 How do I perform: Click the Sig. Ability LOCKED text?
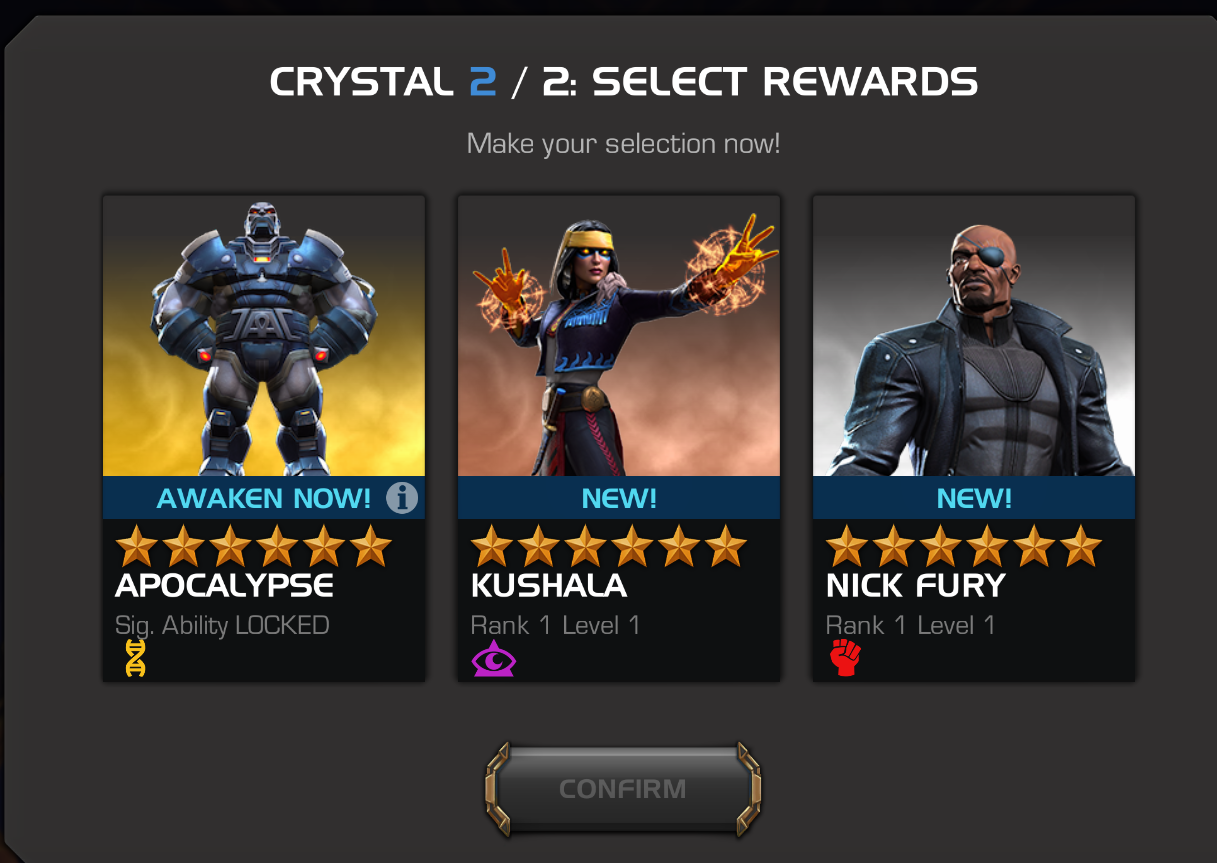click(x=222, y=626)
